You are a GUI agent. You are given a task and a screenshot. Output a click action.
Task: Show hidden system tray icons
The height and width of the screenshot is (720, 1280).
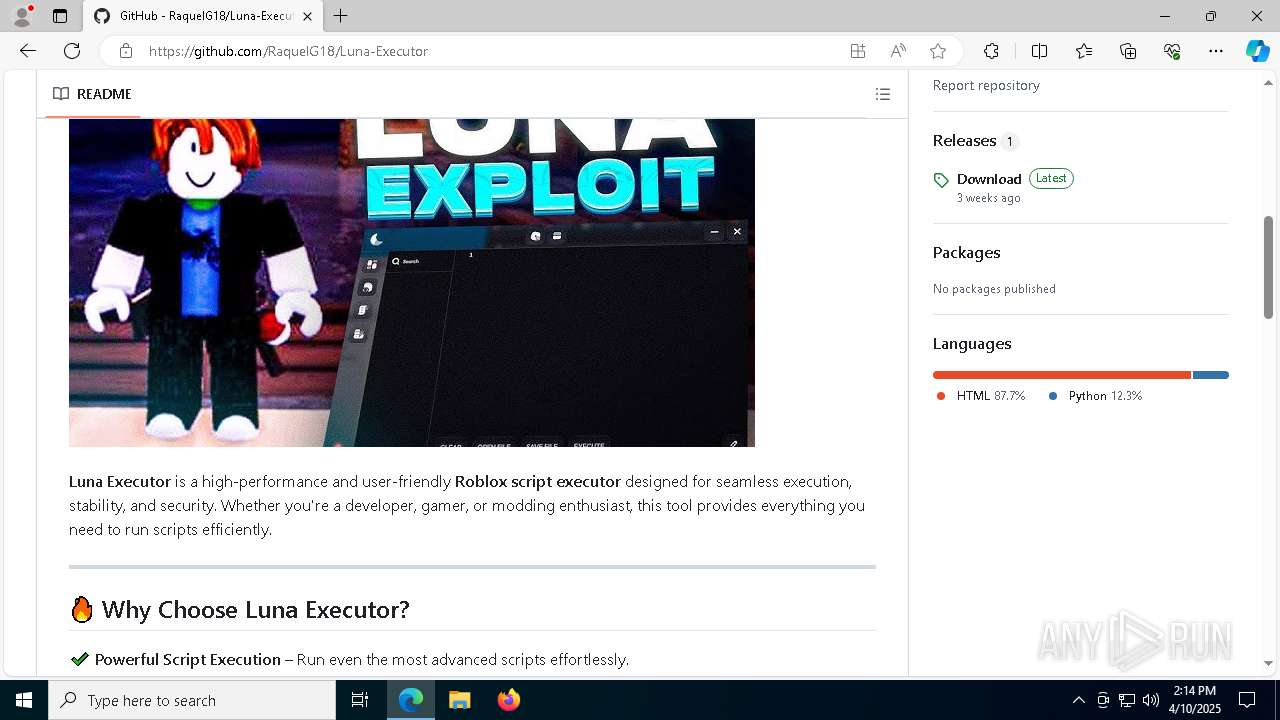click(1078, 700)
